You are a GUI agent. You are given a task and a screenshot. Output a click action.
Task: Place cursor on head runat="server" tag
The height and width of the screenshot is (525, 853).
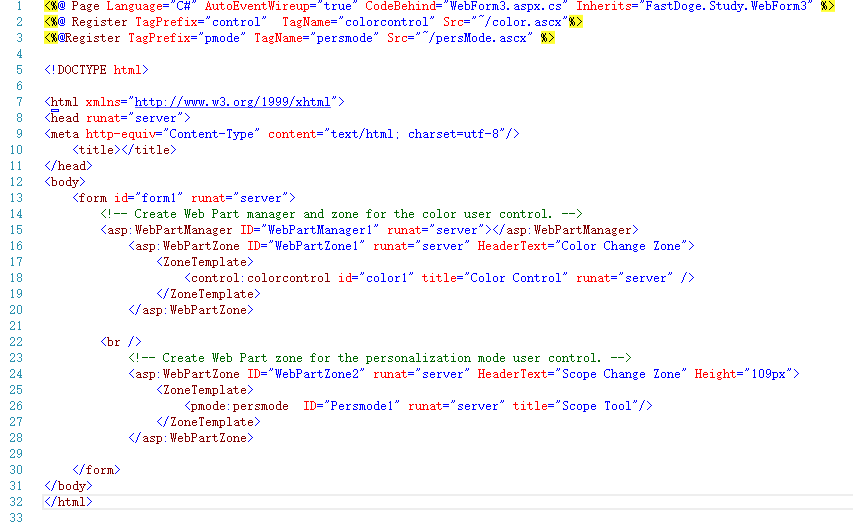118,118
